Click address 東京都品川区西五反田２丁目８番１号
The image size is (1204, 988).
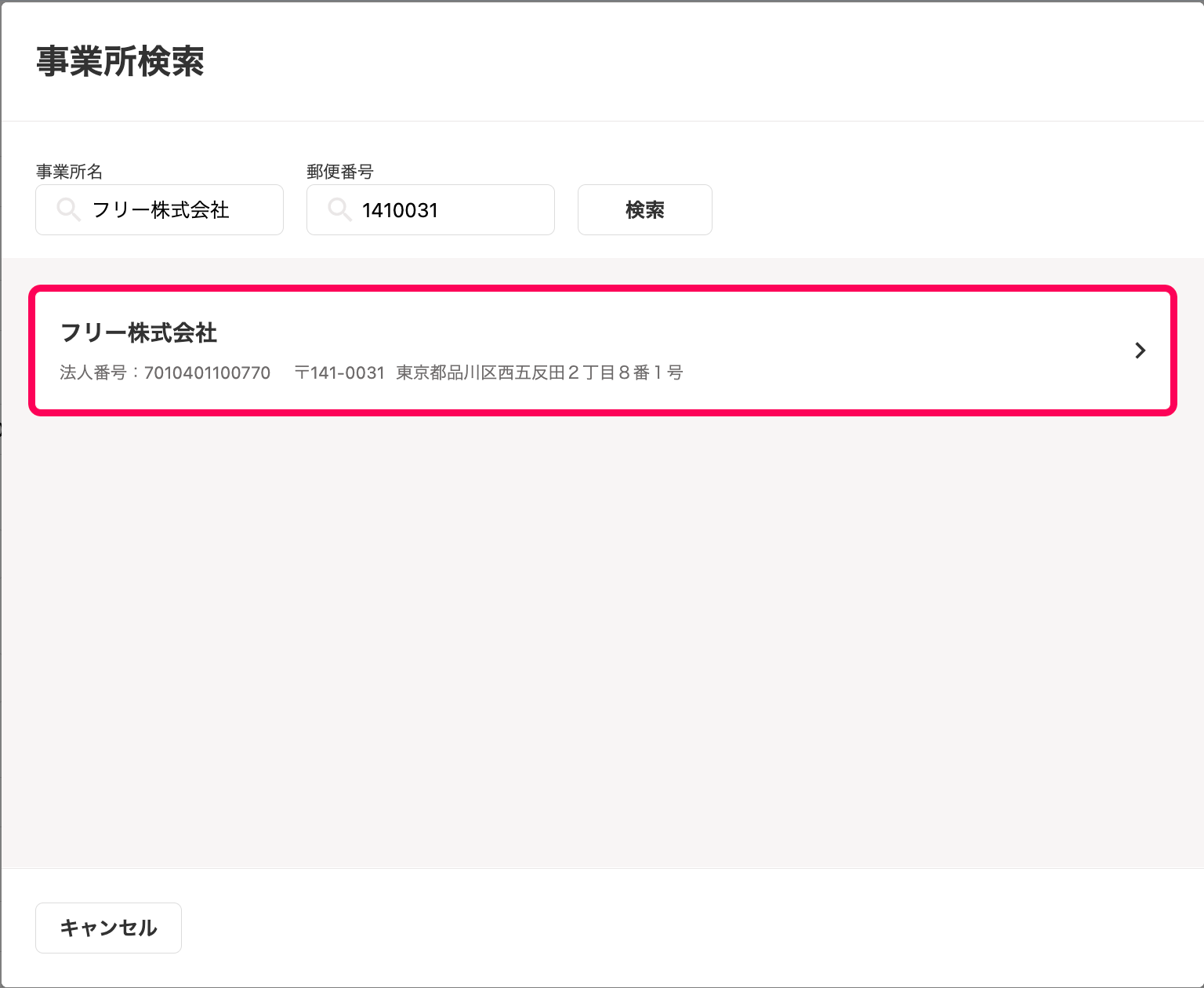539,372
